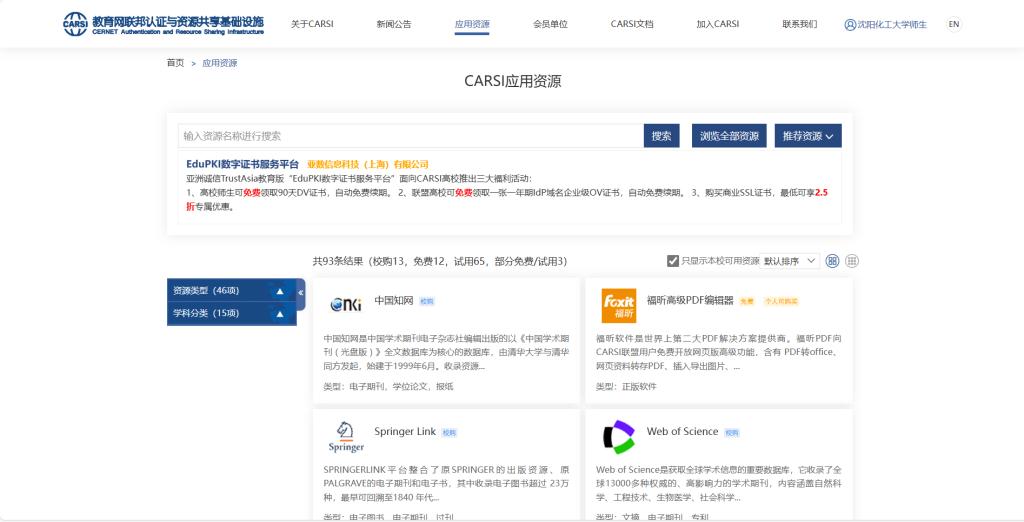Click the 中国知网 description paragraph
The width and height of the screenshot is (1024, 522).
point(446,352)
